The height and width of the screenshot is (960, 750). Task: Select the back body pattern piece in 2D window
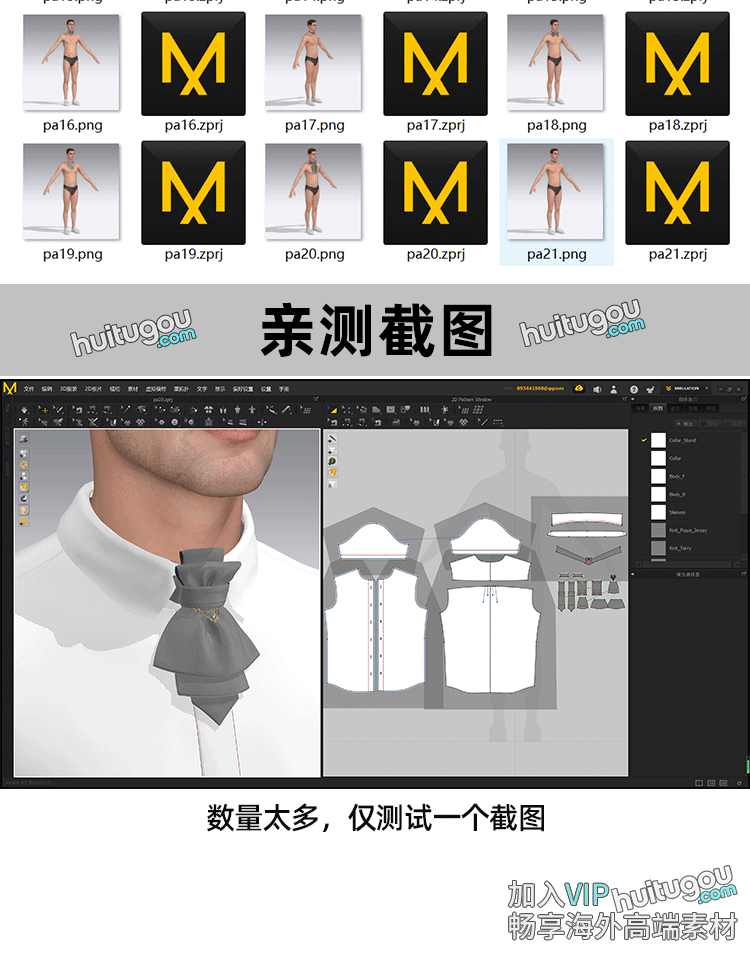click(x=490, y=637)
